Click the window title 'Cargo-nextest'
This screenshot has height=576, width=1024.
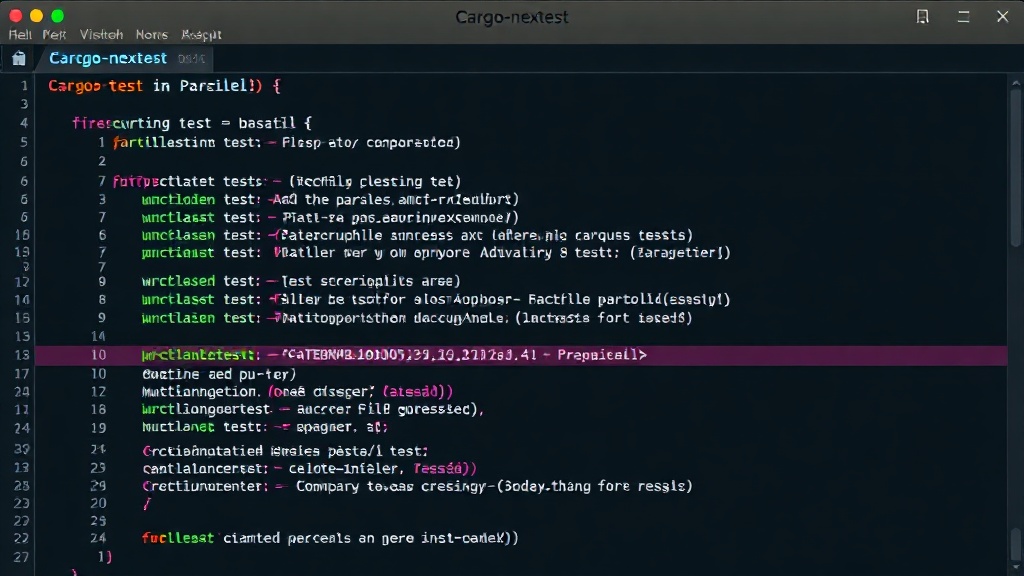click(512, 17)
